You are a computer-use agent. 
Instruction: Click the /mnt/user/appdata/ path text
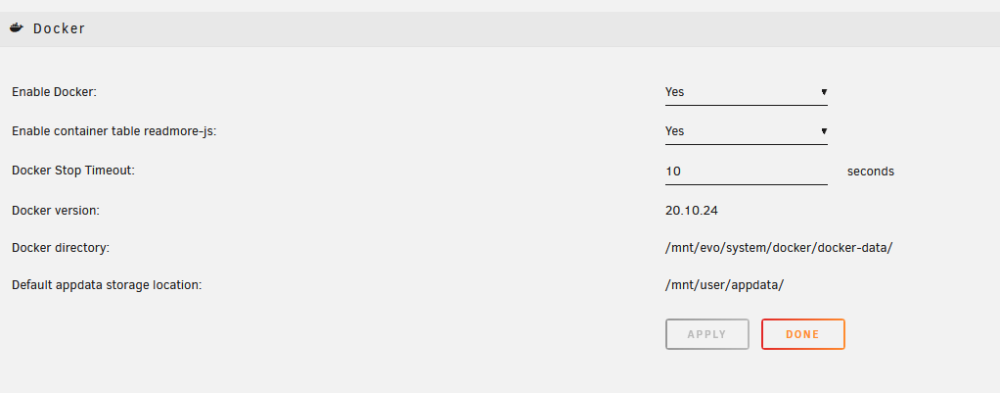click(x=724, y=285)
